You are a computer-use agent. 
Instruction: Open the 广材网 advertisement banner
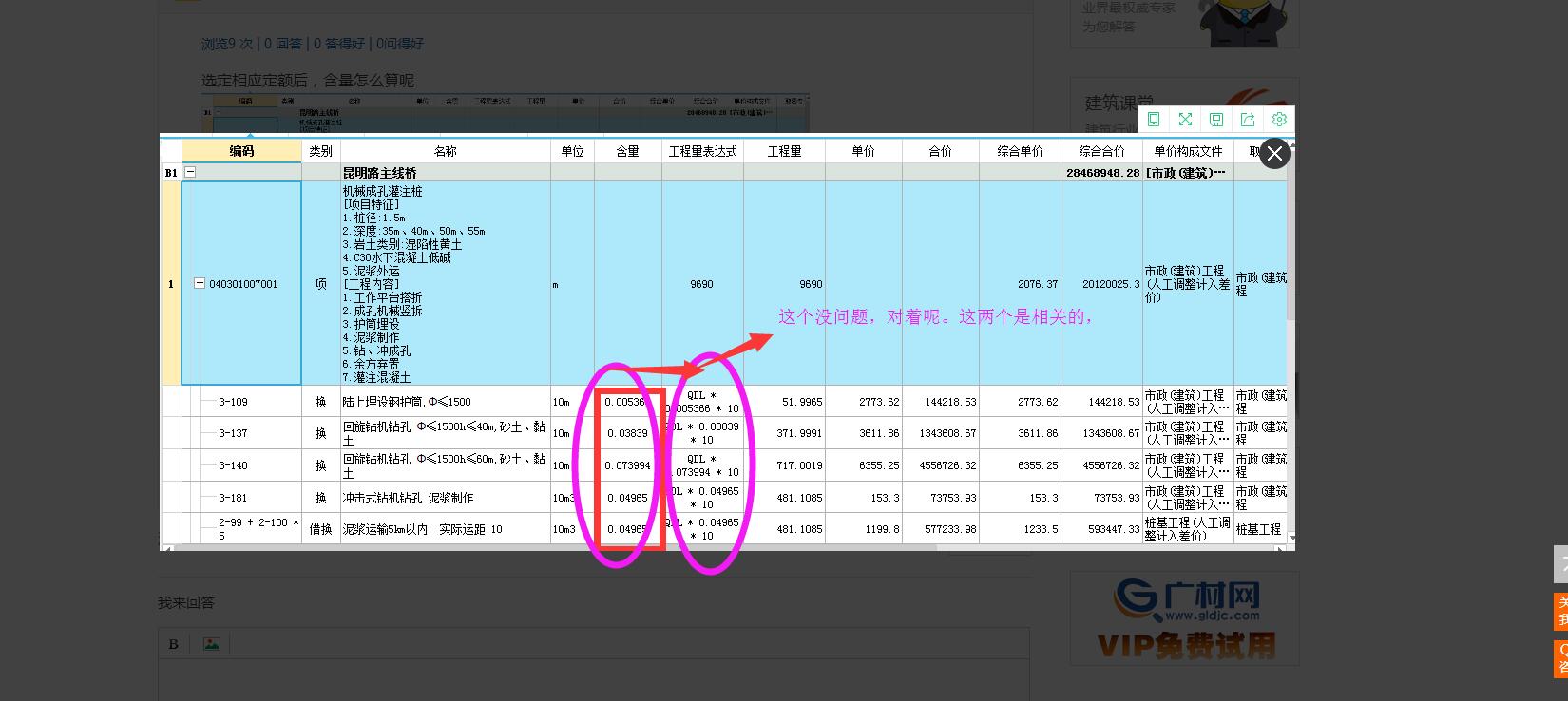pyautogui.click(x=1185, y=617)
